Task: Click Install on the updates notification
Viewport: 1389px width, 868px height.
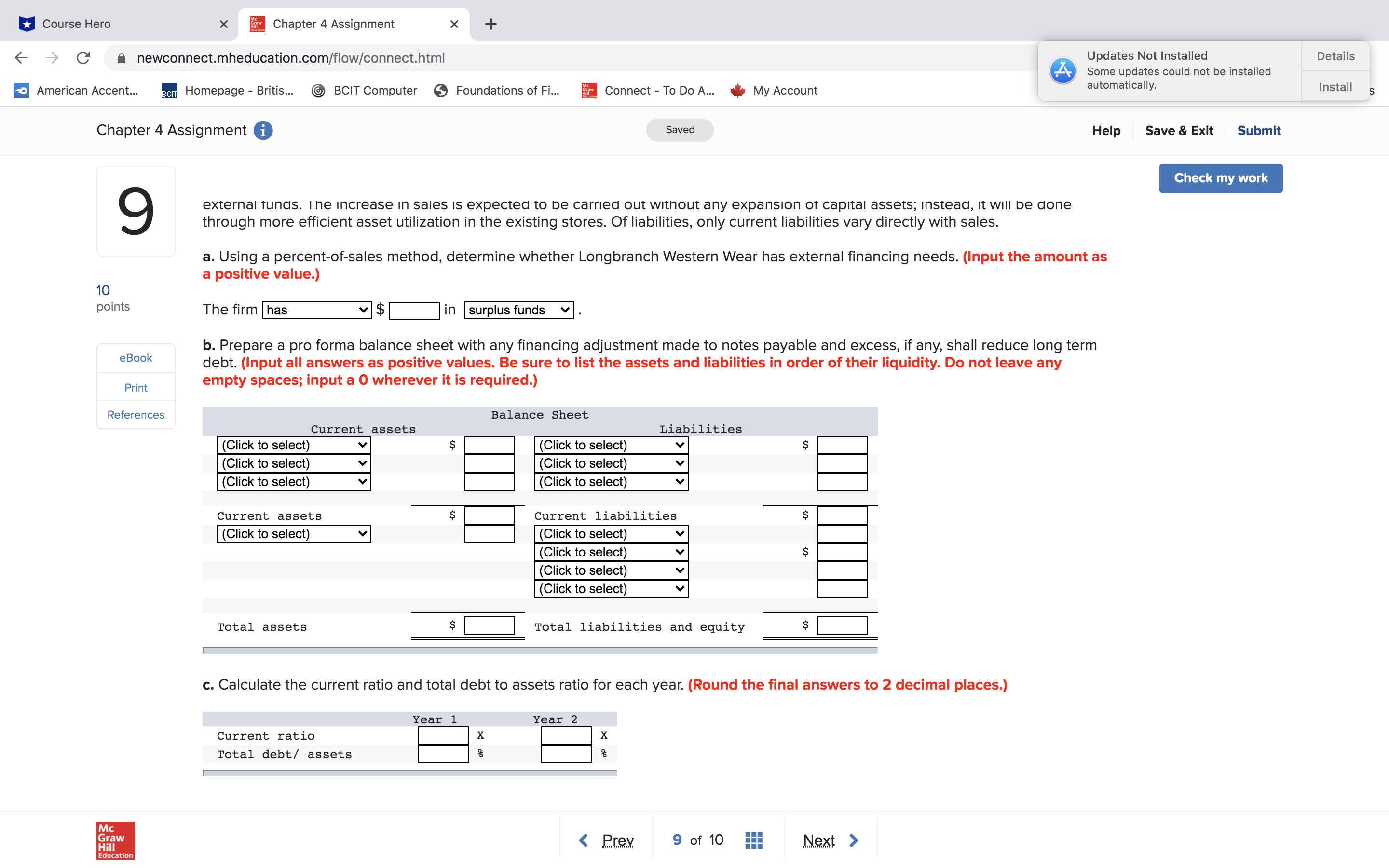Action: pyautogui.click(x=1335, y=87)
